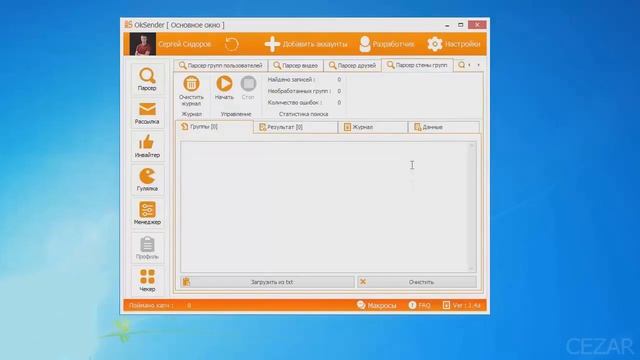Open the Менеджер section
The height and width of the screenshot is (360, 640).
[x=147, y=213]
